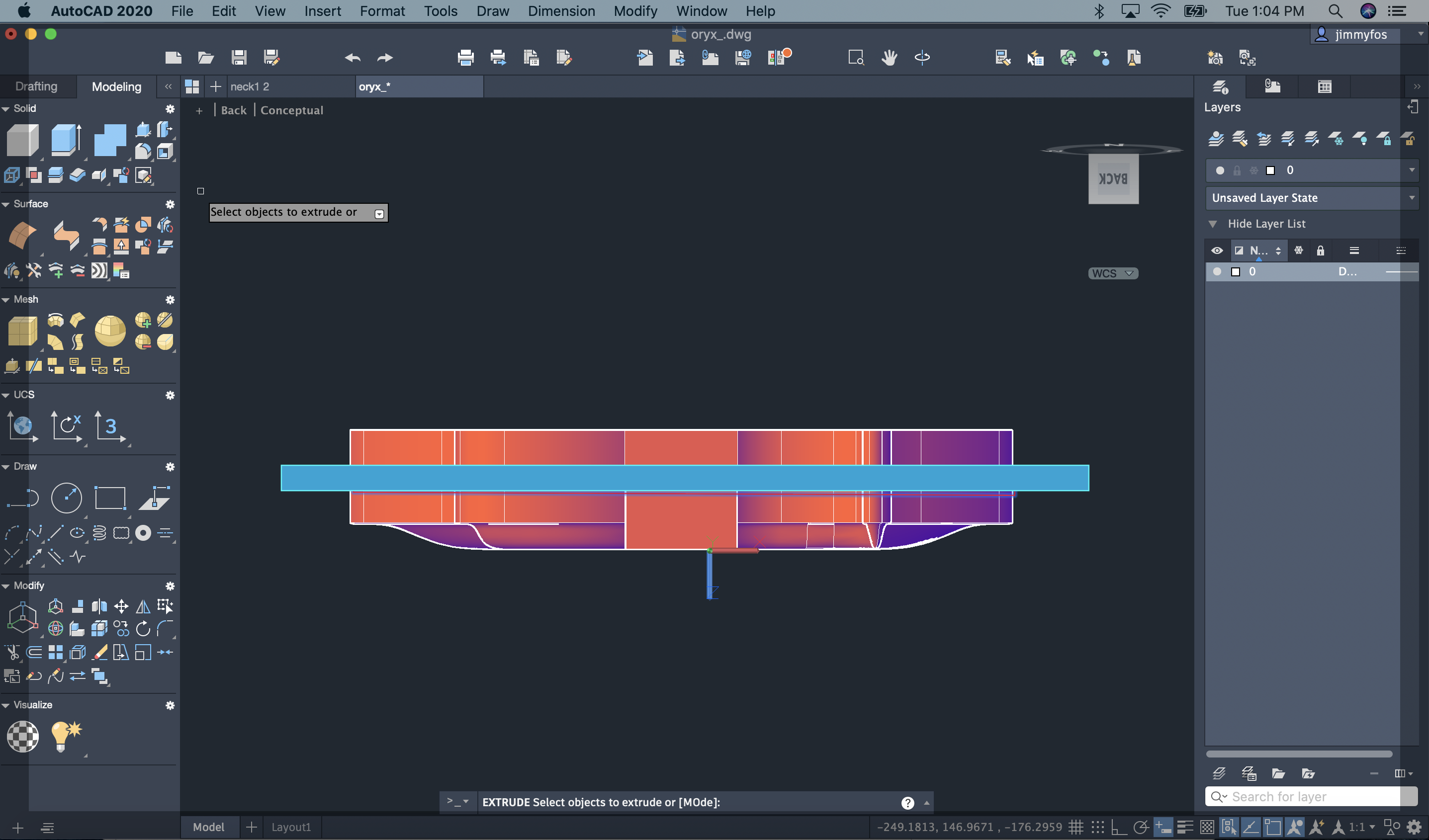
Task: Select the Rectangle draw tool
Action: (110, 498)
